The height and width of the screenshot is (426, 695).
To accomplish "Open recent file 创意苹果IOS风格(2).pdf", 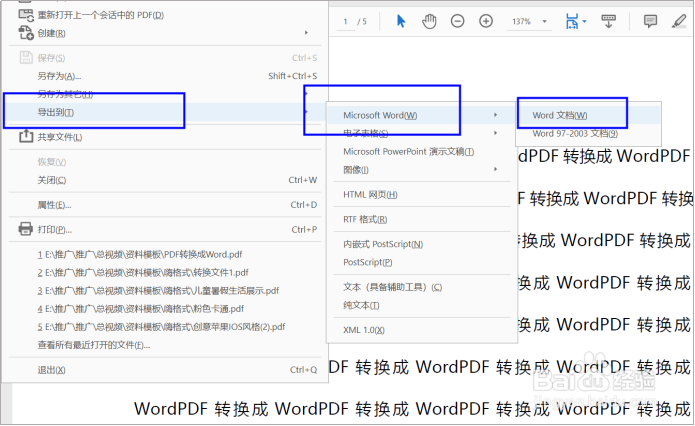I will click(x=161, y=327).
